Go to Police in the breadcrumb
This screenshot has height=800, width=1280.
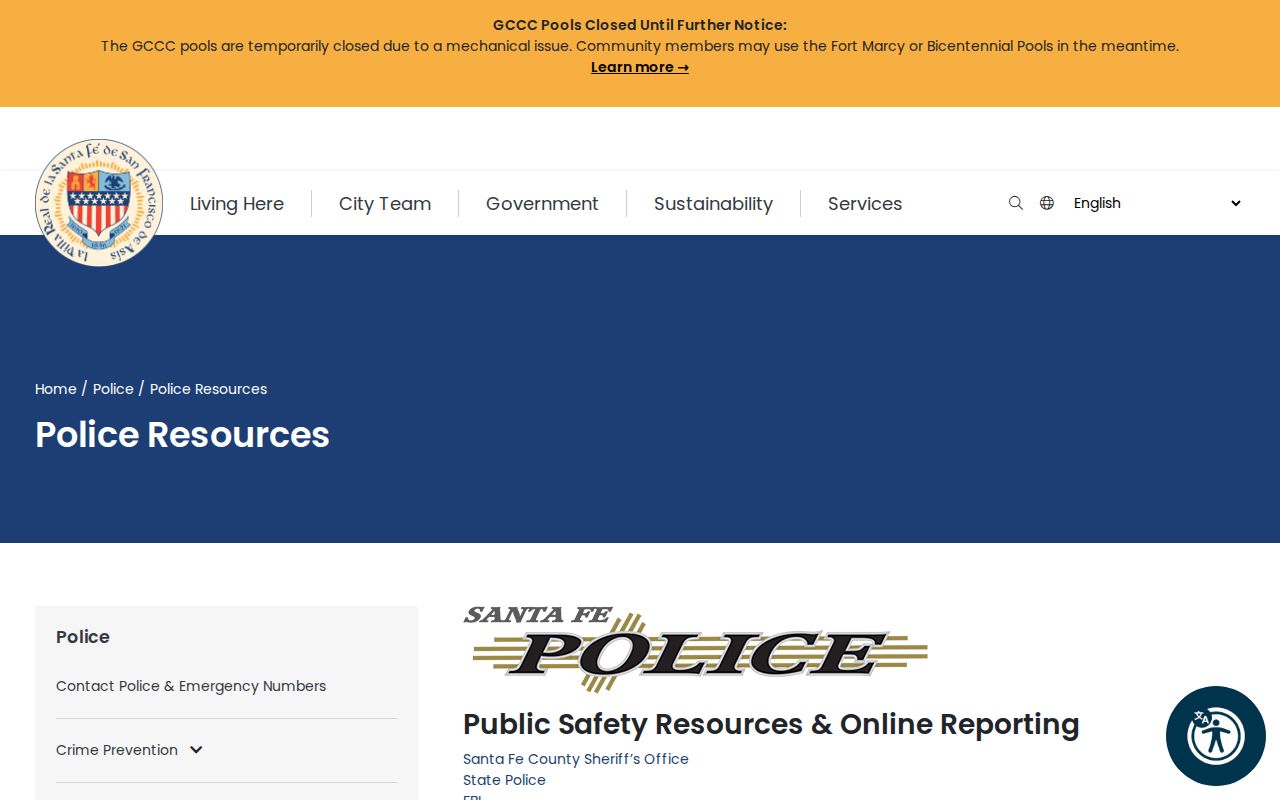pos(113,389)
